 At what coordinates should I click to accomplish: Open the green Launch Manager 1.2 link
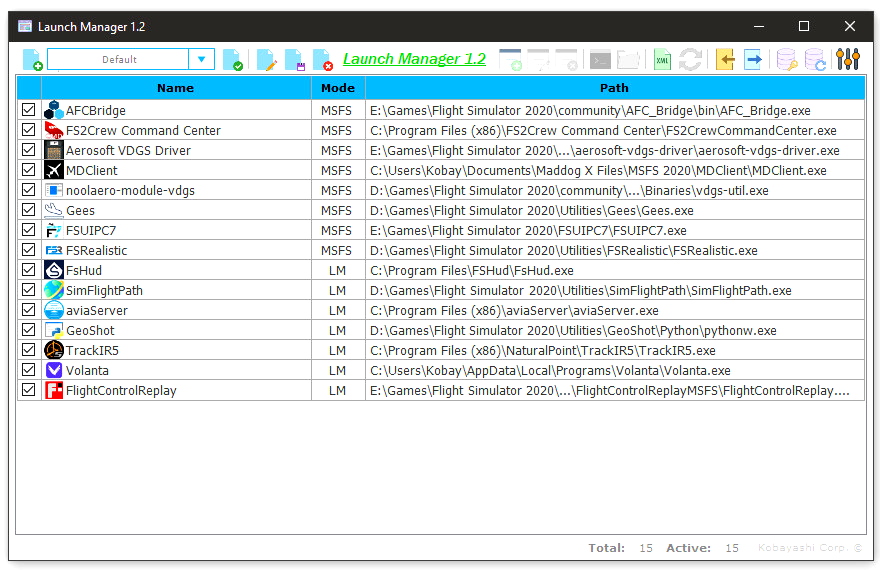[x=414, y=59]
